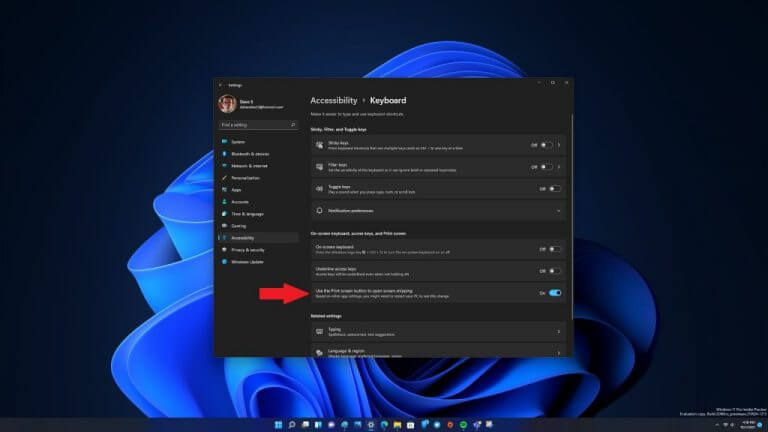The height and width of the screenshot is (432, 768).
Task: Open Bluetooth & devices in the sidebar
Action: coord(258,154)
